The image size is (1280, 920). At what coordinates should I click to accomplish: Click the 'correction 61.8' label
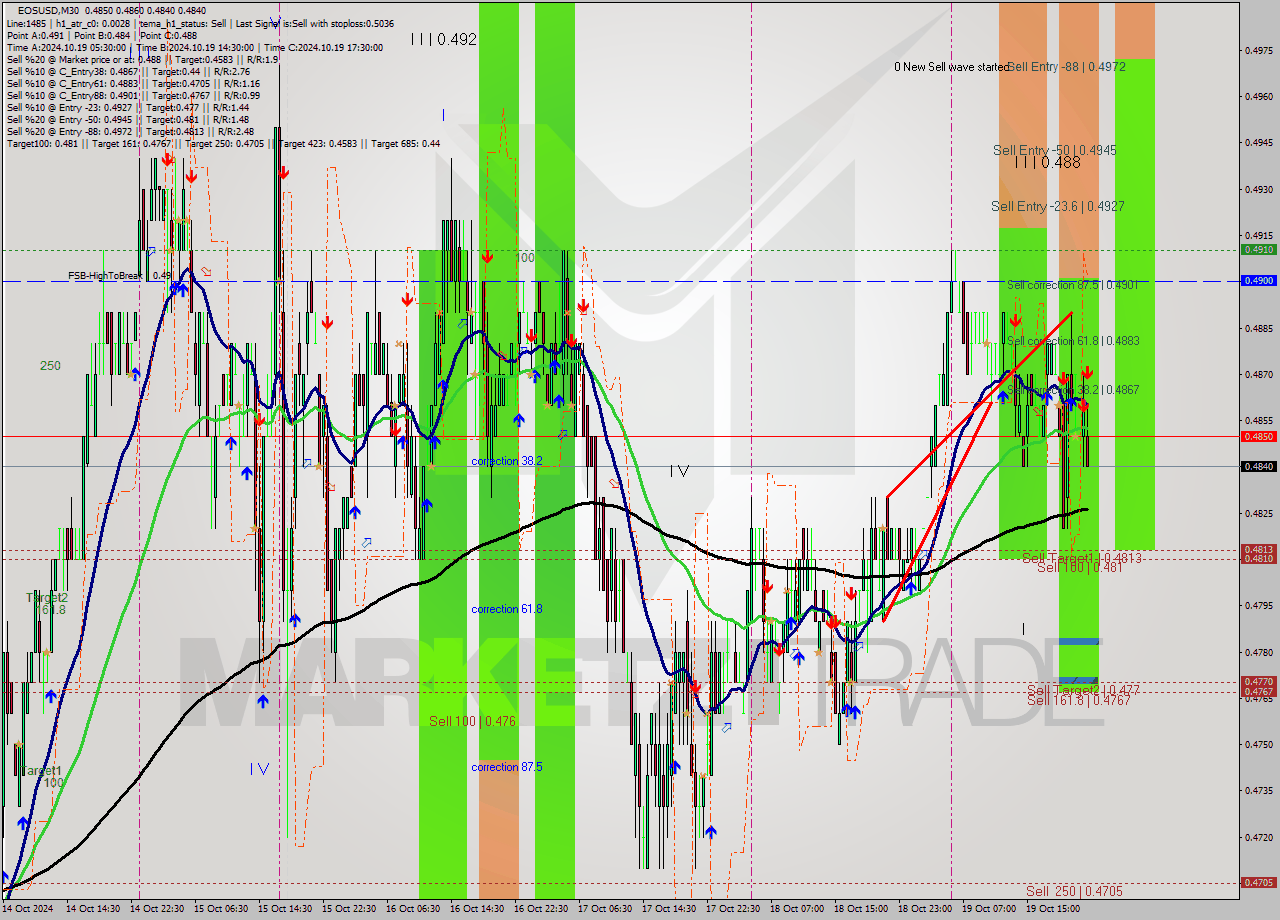(507, 608)
